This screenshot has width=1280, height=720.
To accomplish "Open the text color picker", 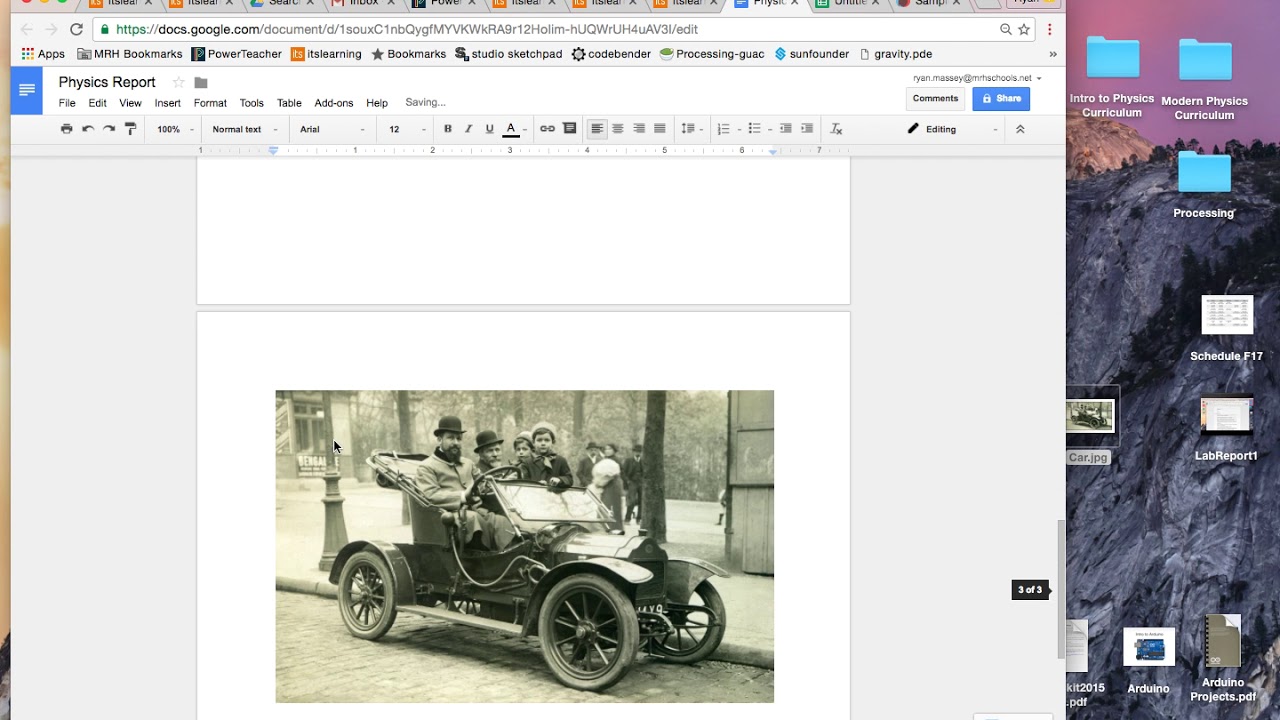I will pyautogui.click(x=511, y=129).
